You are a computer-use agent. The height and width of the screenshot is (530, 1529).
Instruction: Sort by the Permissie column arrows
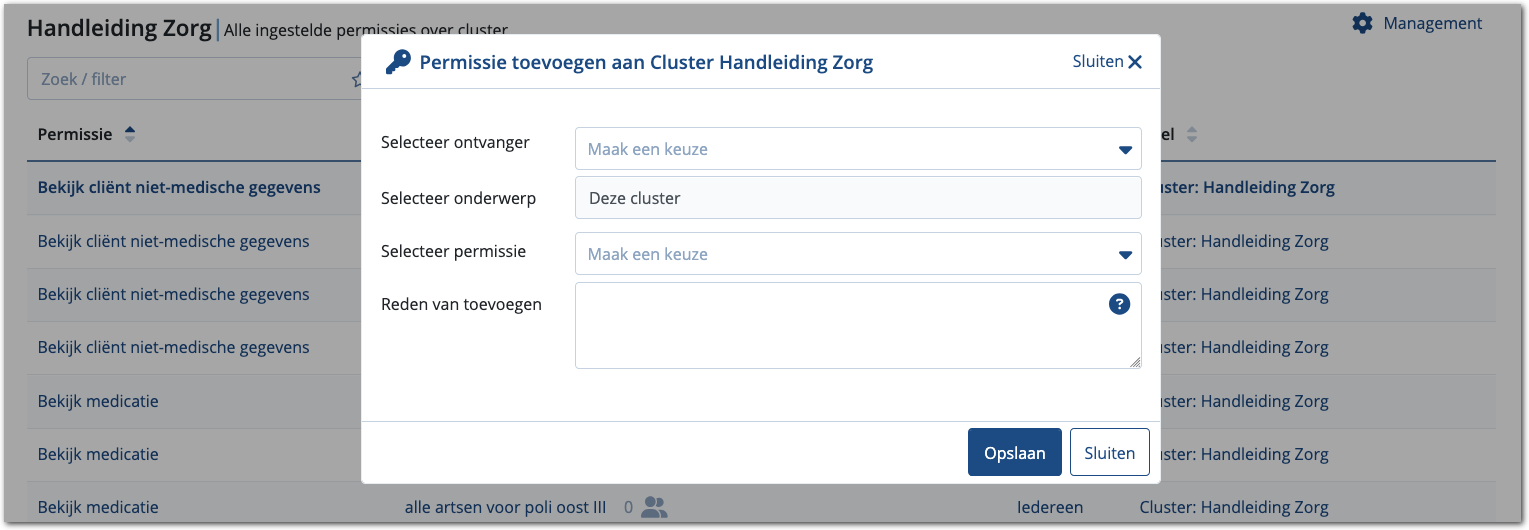coord(129,134)
